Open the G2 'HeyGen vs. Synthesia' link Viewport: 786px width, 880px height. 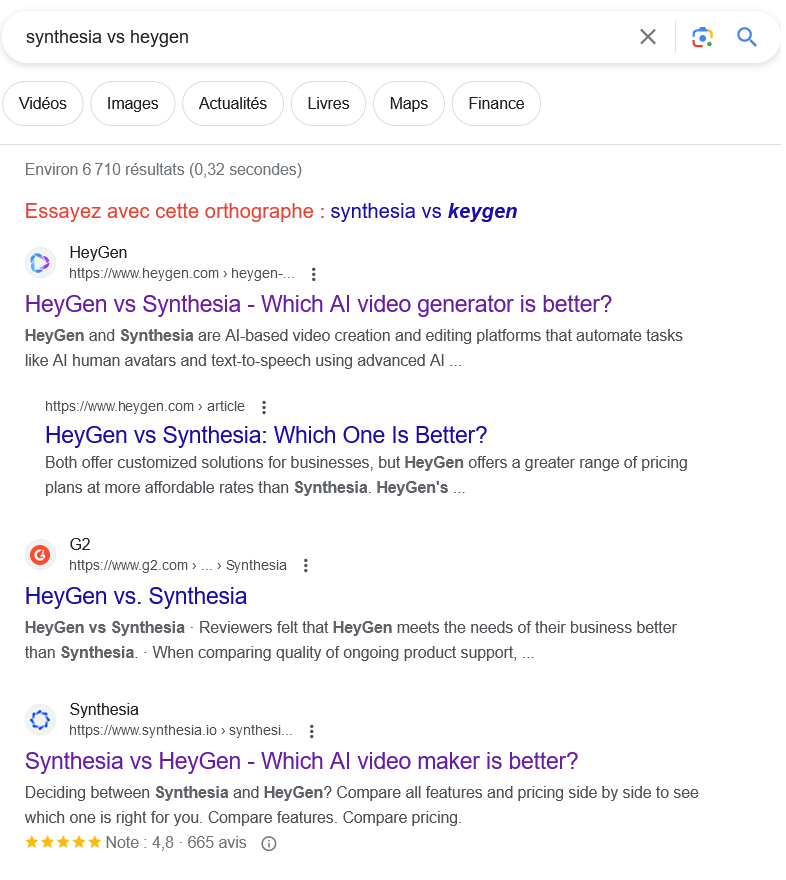[x=136, y=596]
